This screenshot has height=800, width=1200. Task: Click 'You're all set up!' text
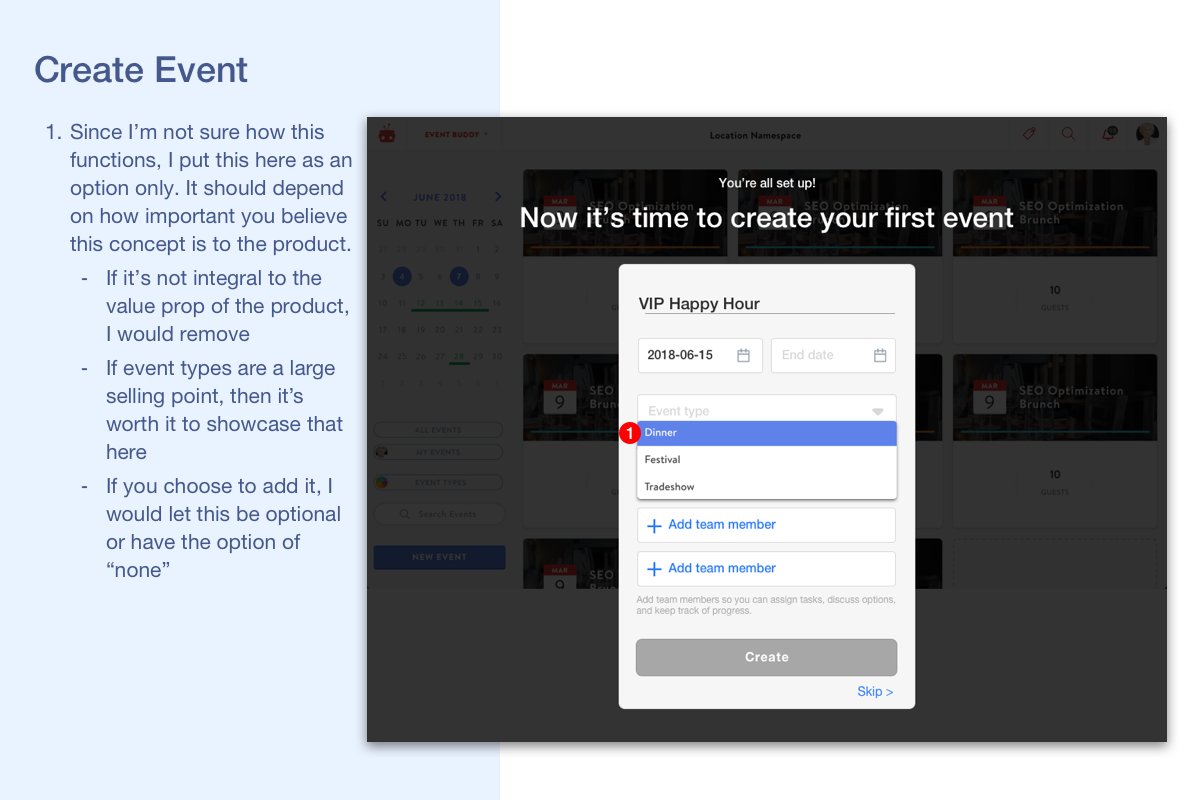767,183
